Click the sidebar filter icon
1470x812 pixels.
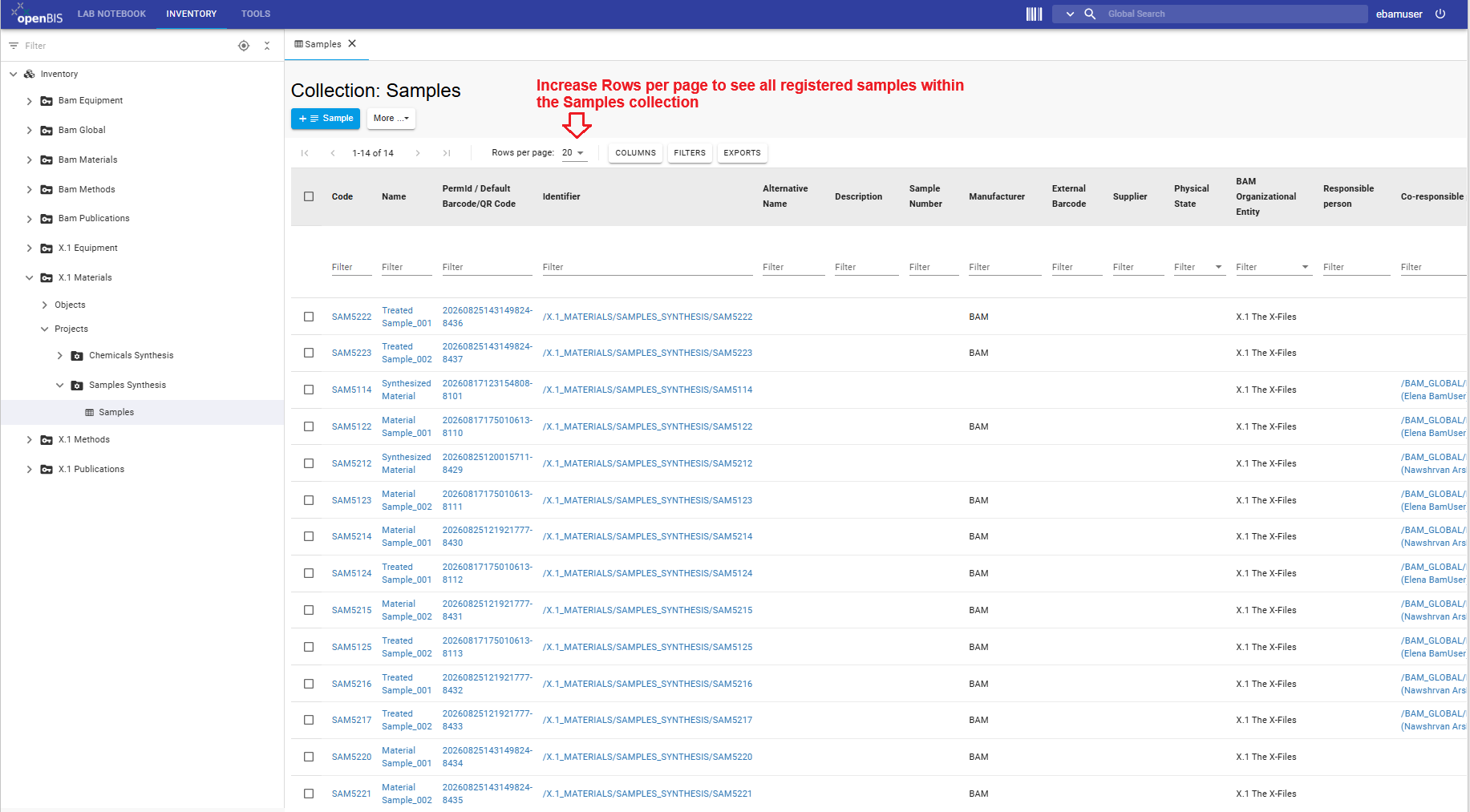point(14,46)
